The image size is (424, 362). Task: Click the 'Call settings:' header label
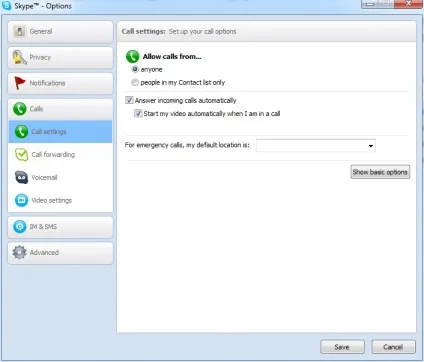tap(143, 31)
